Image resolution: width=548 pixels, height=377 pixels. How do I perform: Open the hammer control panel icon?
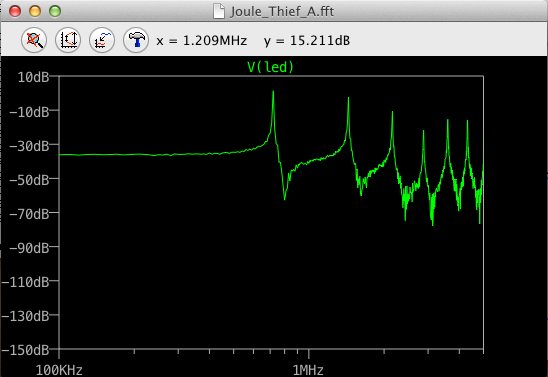click(136, 40)
